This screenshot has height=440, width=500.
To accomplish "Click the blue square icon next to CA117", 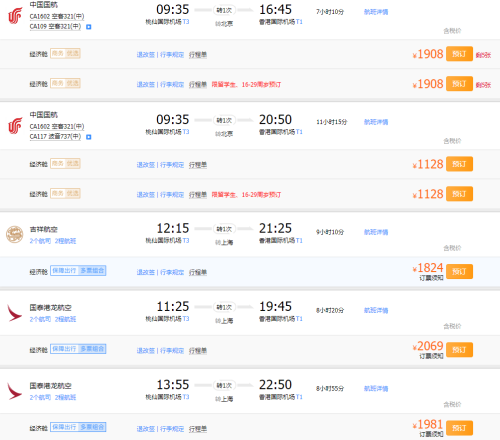I will click(89, 137).
